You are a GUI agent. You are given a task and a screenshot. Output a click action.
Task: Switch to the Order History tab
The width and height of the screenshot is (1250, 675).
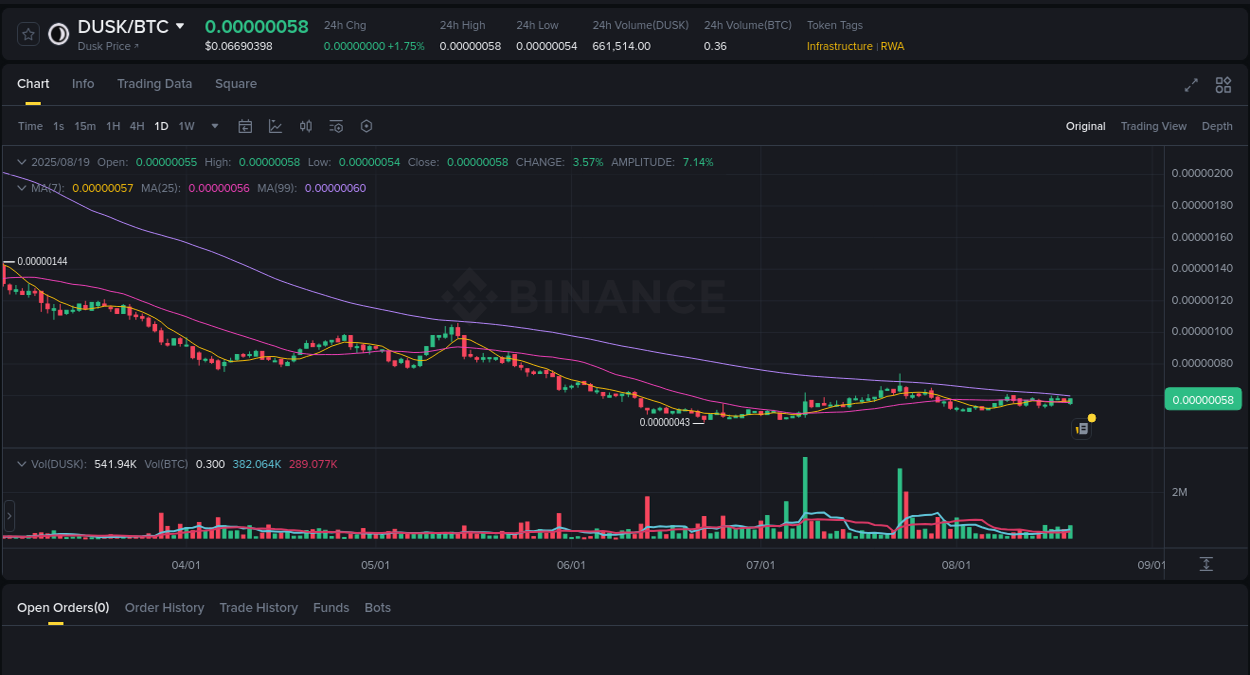click(x=164, y=607)
